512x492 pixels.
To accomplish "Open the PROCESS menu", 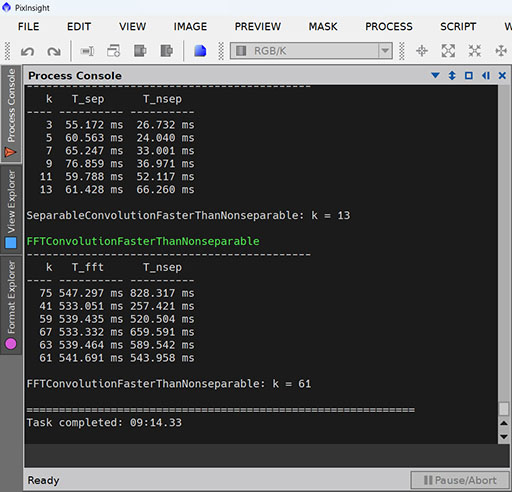I will click(389, 26).
